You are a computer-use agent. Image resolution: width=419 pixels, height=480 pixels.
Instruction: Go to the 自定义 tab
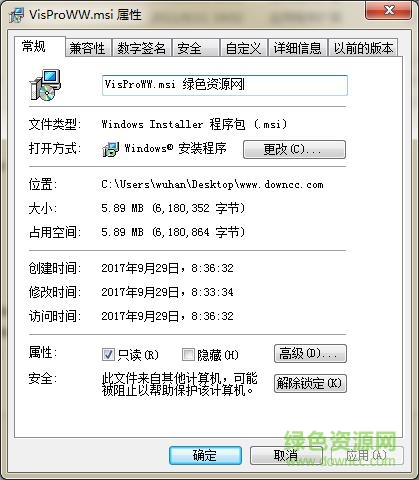tap(244, 48)
